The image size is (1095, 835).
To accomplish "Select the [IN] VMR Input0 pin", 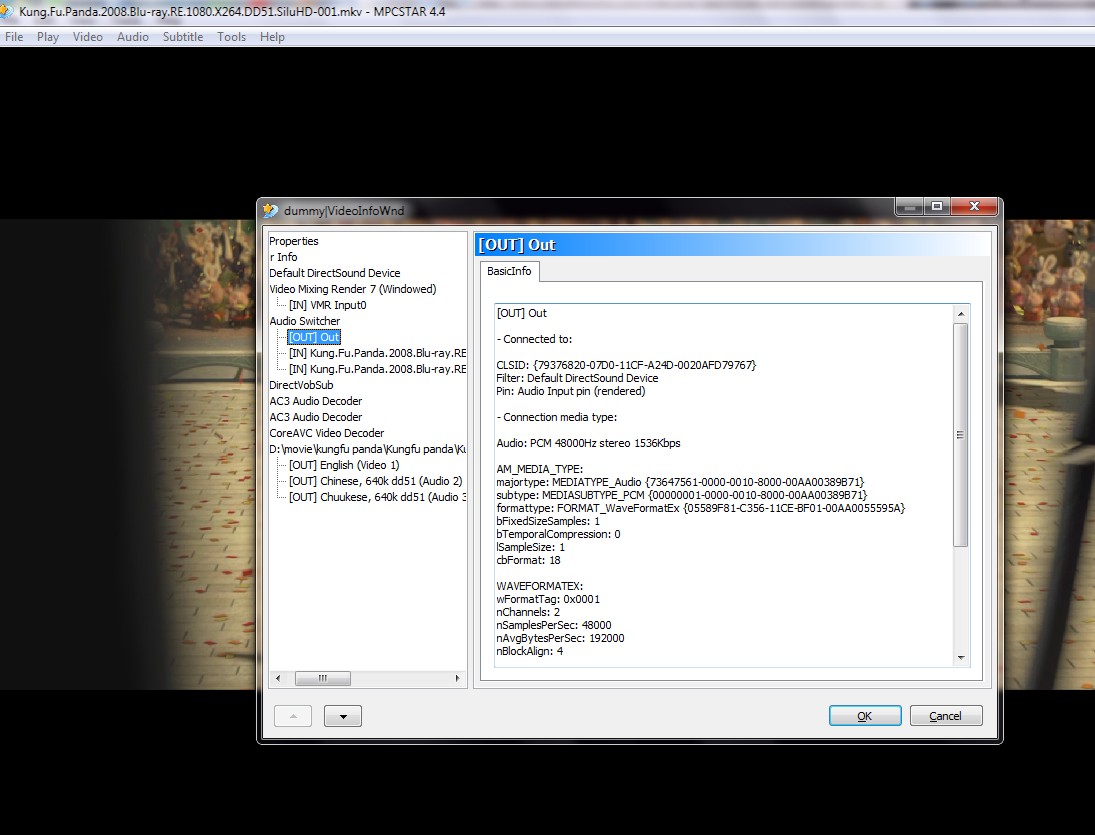I will 328,305.
